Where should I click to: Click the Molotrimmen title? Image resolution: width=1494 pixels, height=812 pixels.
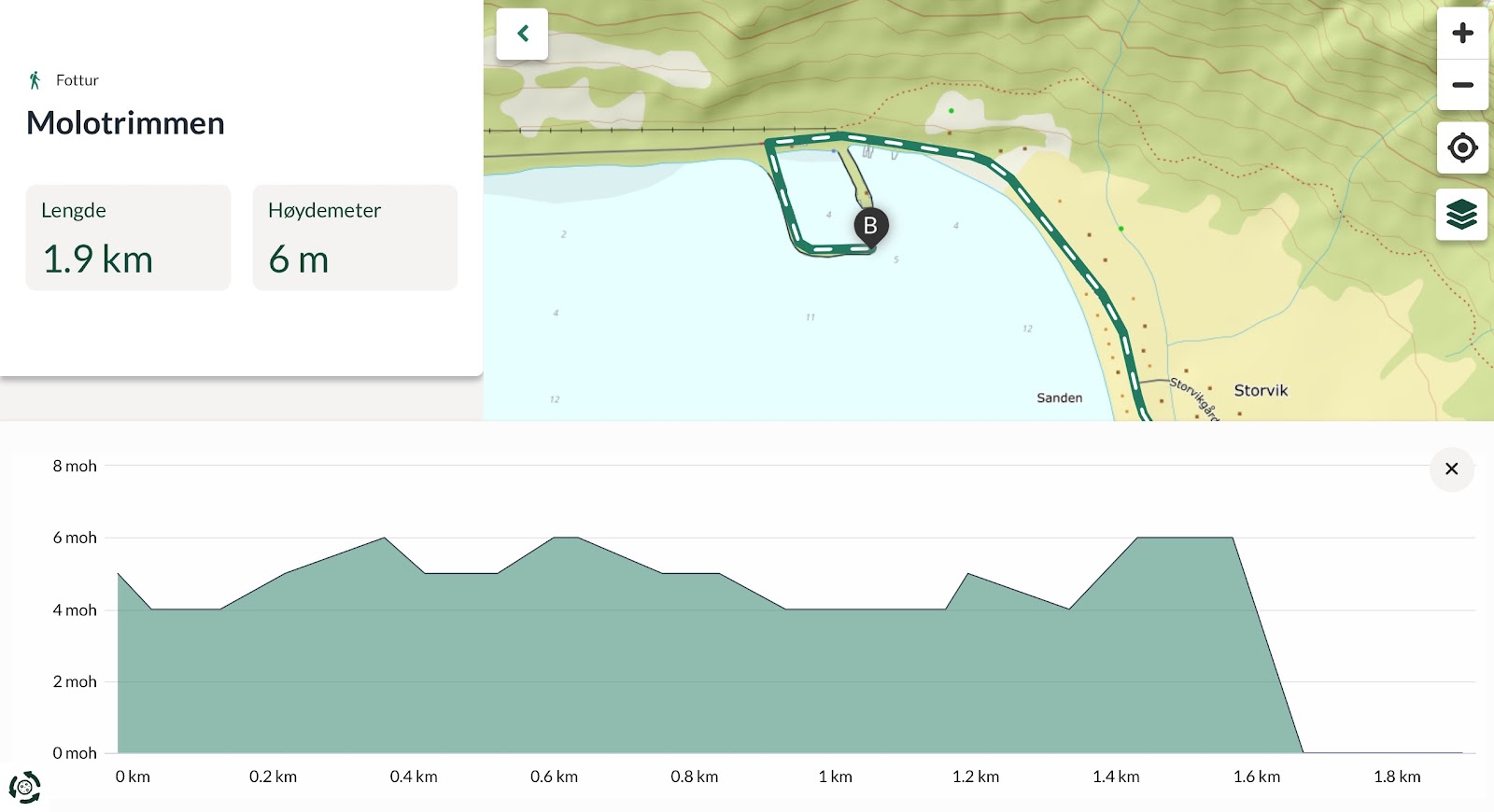click(125, 123)
